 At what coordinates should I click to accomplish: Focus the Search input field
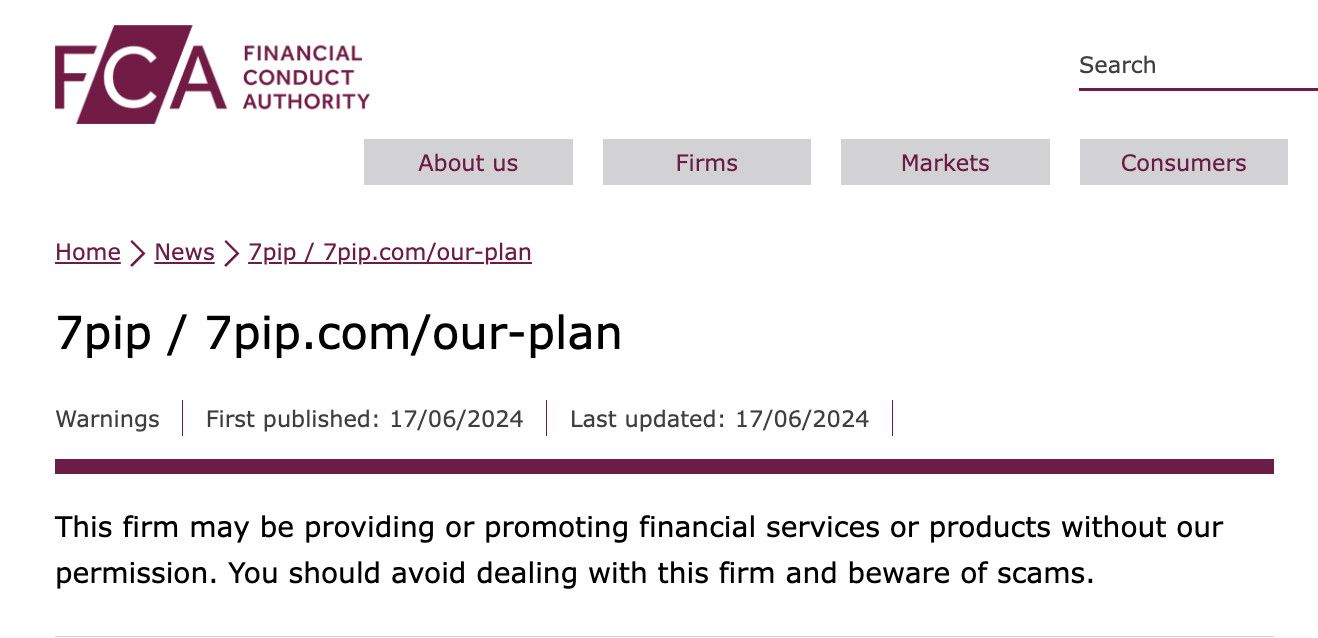(x=1198, y=65)
